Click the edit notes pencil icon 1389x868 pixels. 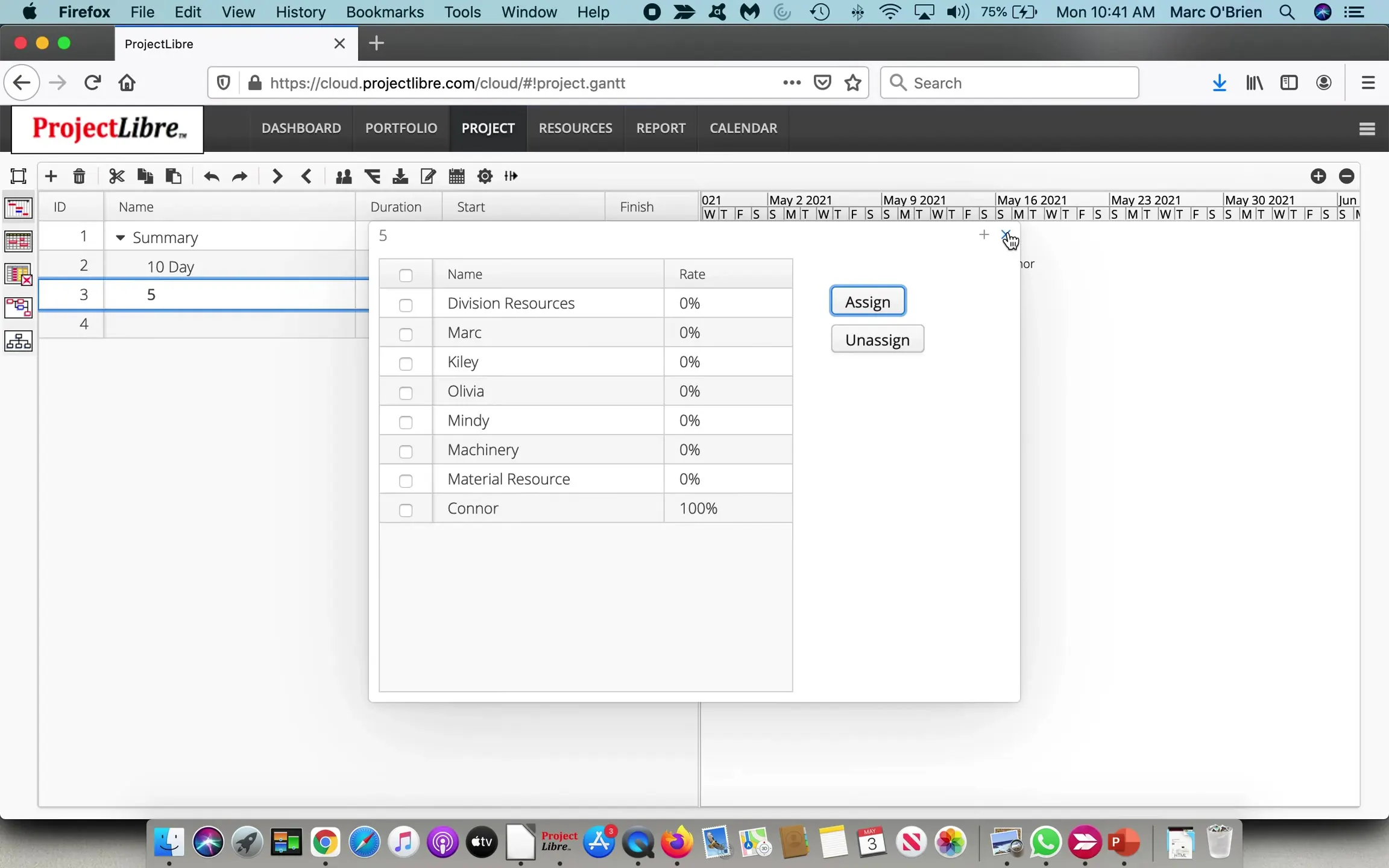click(428, 176)
